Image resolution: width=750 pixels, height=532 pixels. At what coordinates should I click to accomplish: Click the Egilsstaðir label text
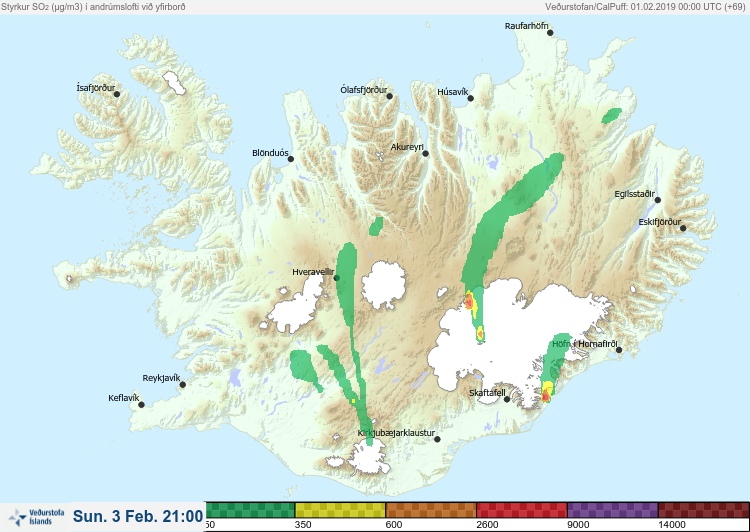[x=634, y=194]
